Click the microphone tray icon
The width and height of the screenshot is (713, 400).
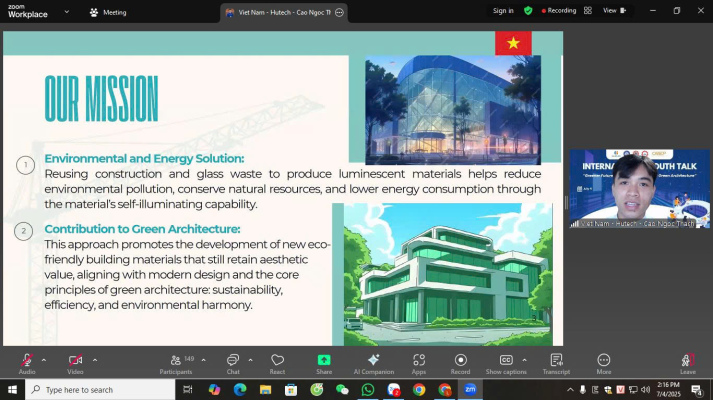tap(583, 390)
